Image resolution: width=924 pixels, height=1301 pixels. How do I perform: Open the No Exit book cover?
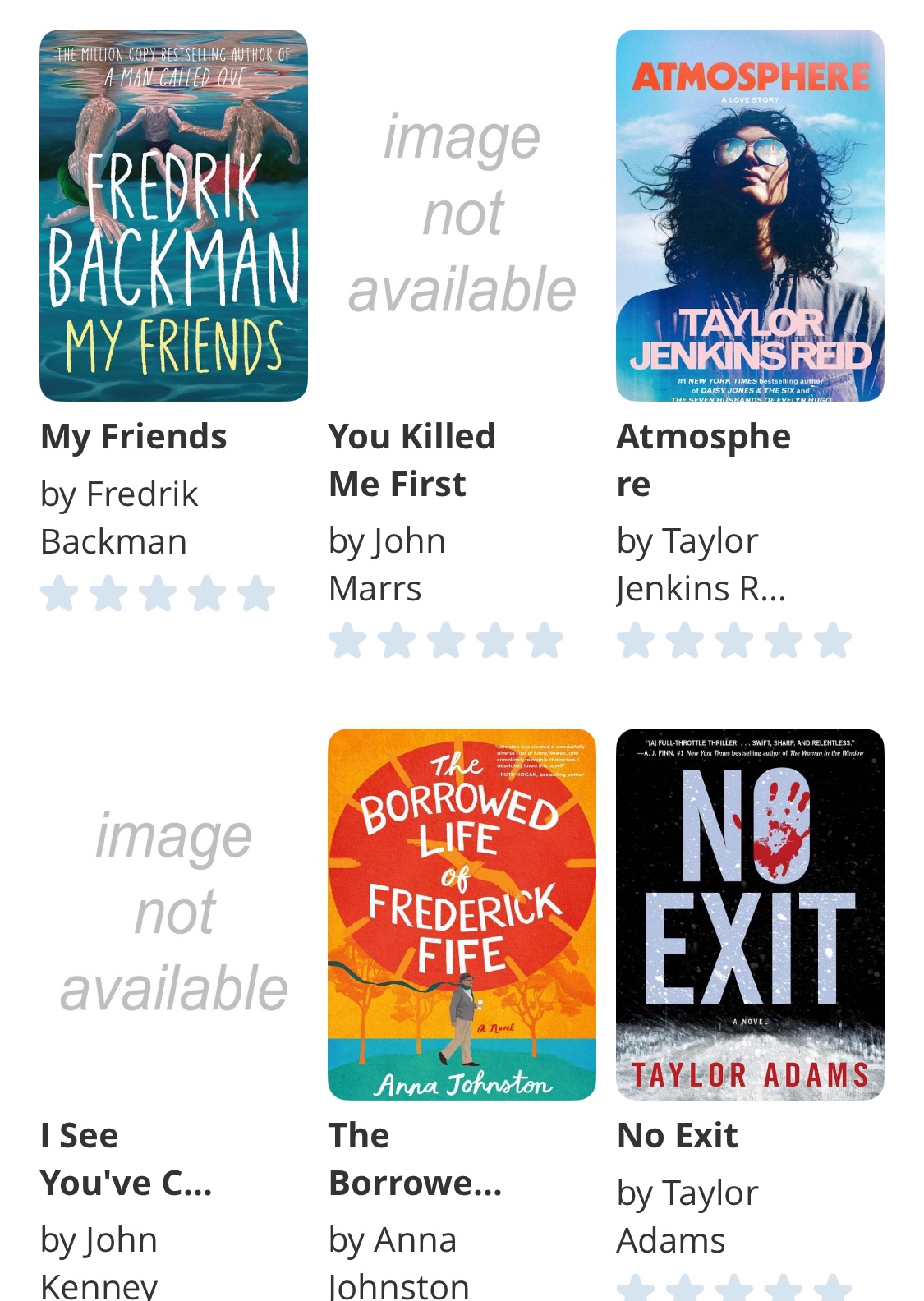click(x=750, y=914)
